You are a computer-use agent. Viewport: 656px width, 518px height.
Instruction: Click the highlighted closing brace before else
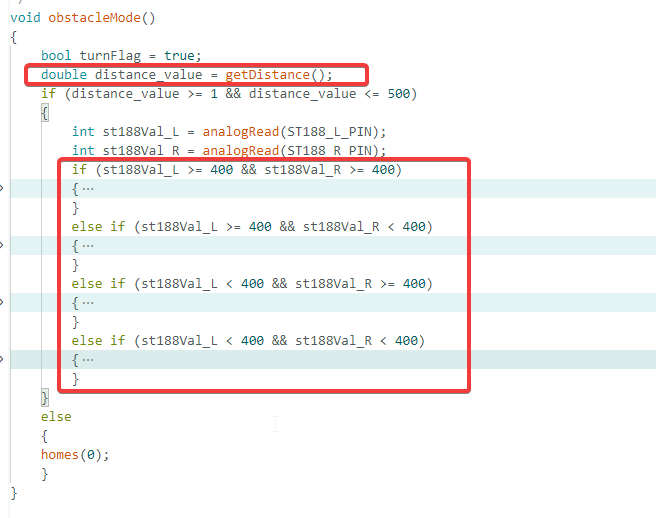click(x=45, y=397)
